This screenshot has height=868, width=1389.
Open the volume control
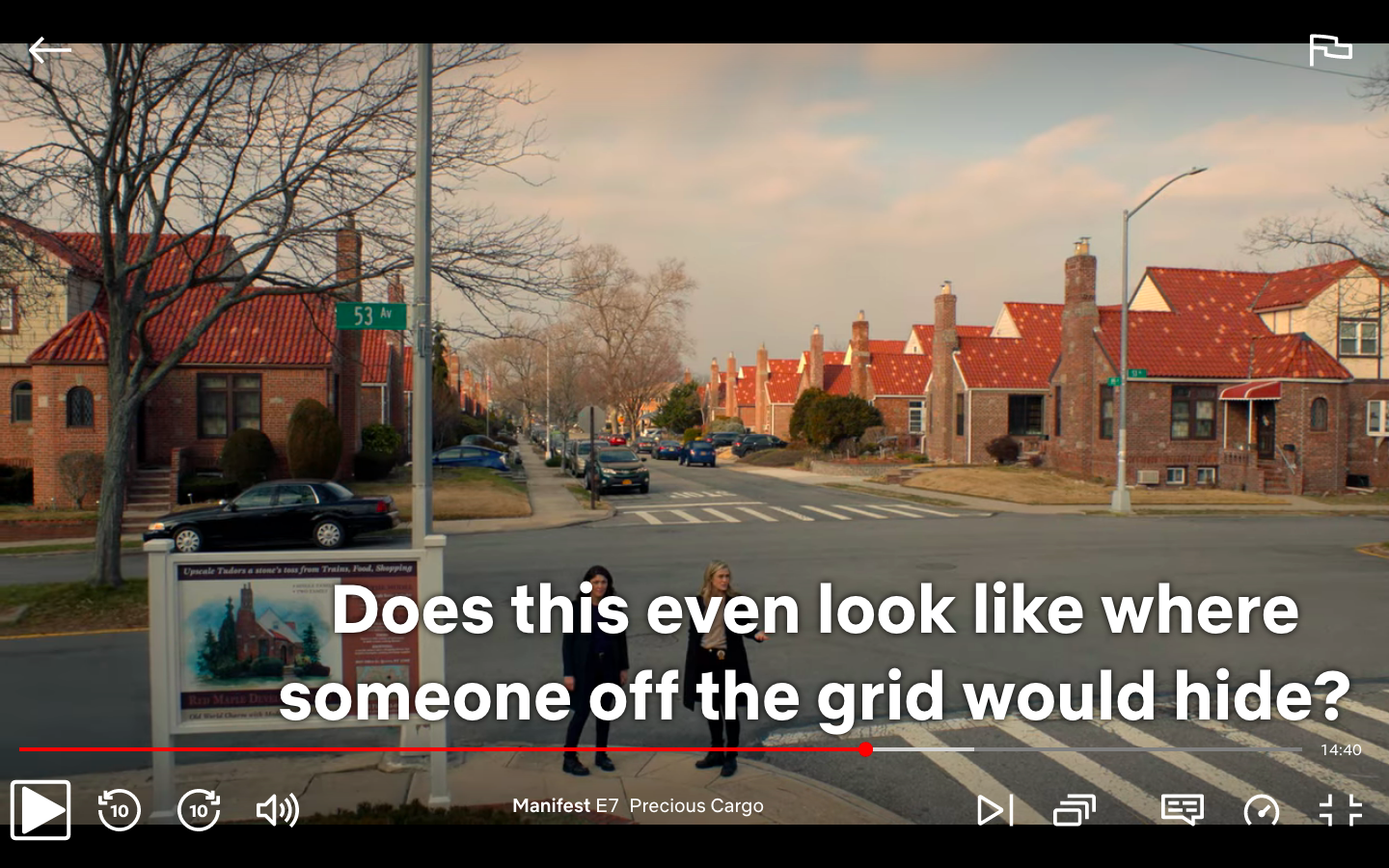tap(278, 810)
